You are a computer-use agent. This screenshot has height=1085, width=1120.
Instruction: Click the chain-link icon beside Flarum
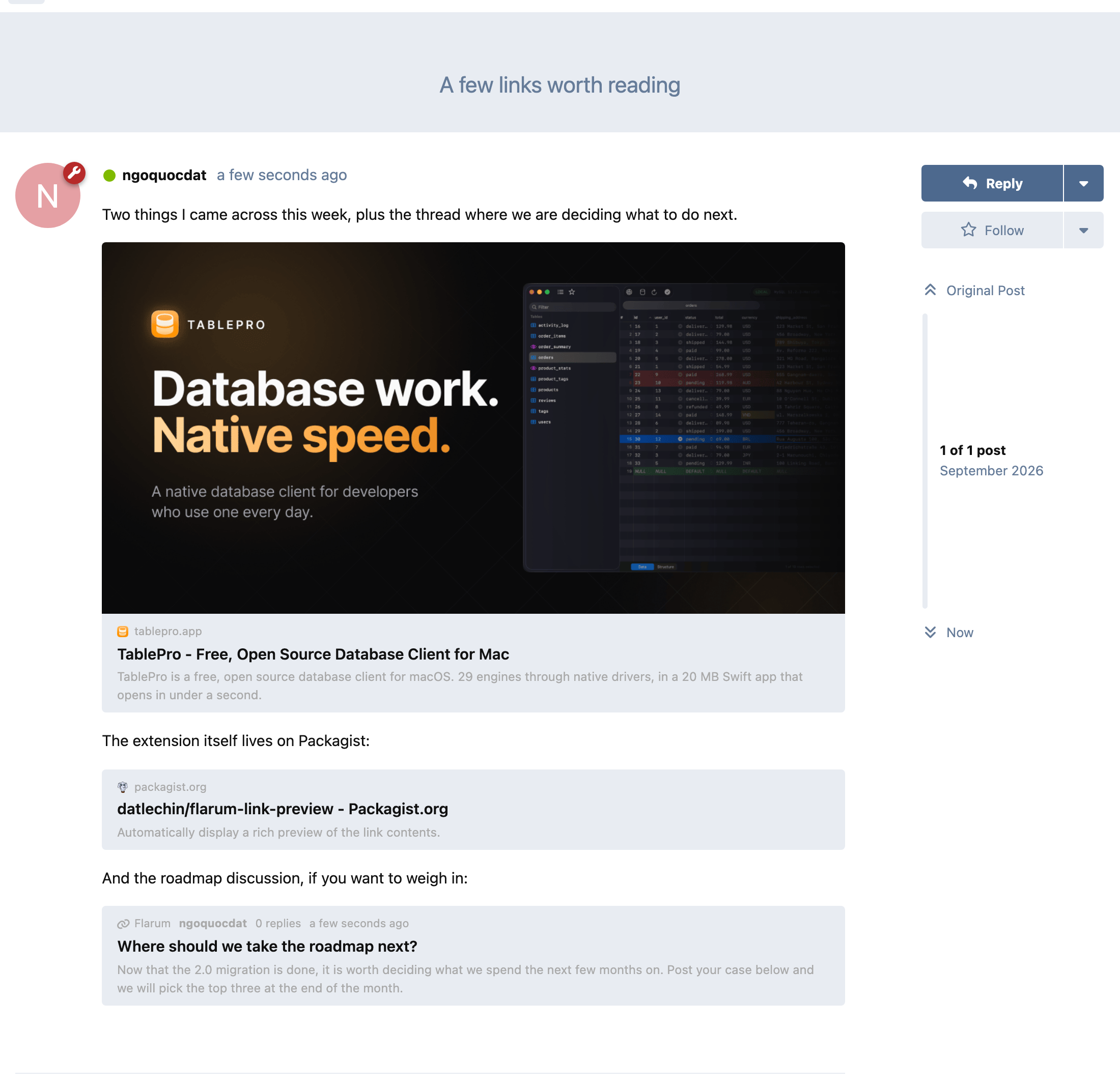click(123, 923)
